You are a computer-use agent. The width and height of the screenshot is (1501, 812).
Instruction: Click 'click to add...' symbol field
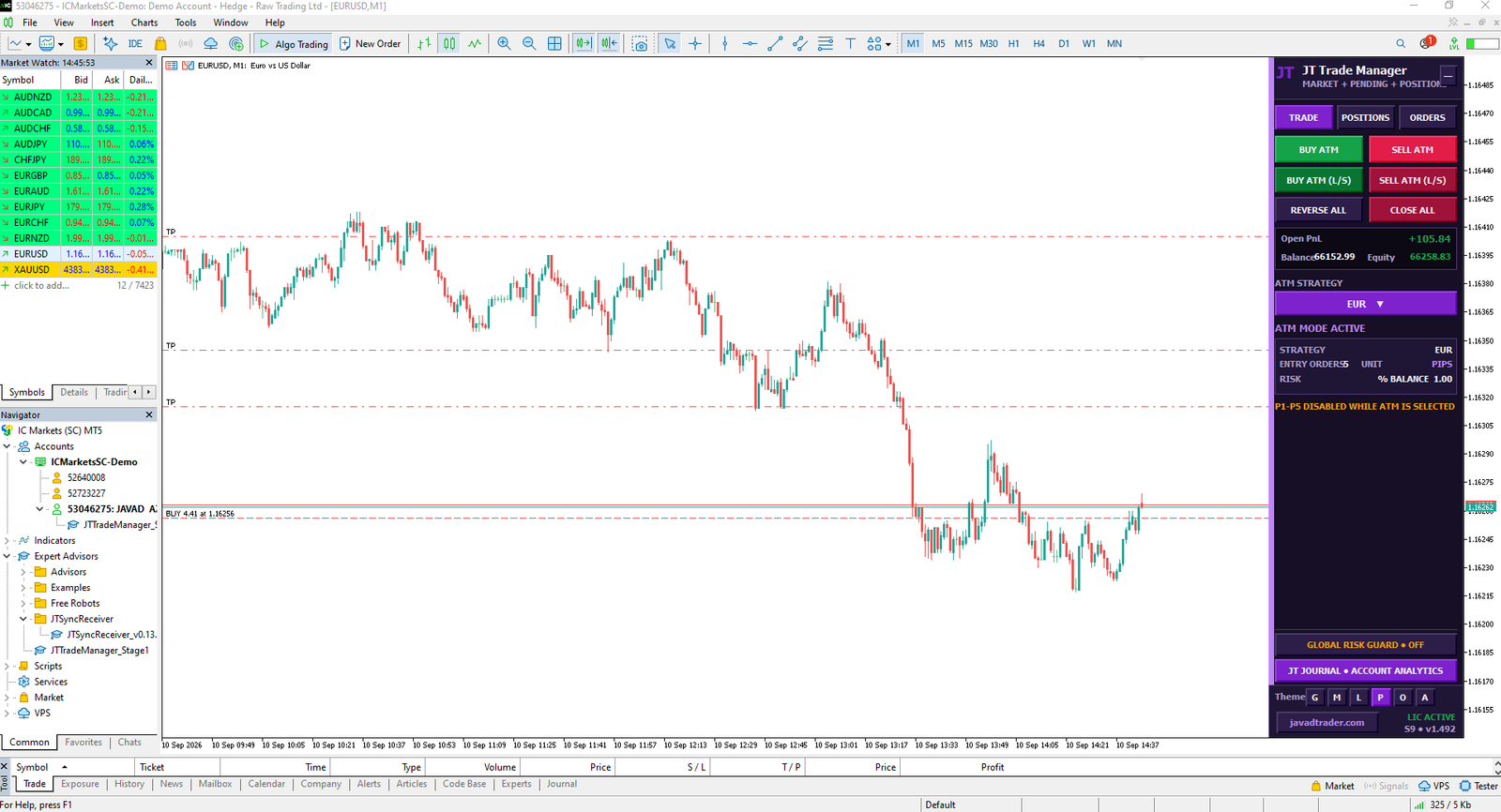tap(41, 285)
